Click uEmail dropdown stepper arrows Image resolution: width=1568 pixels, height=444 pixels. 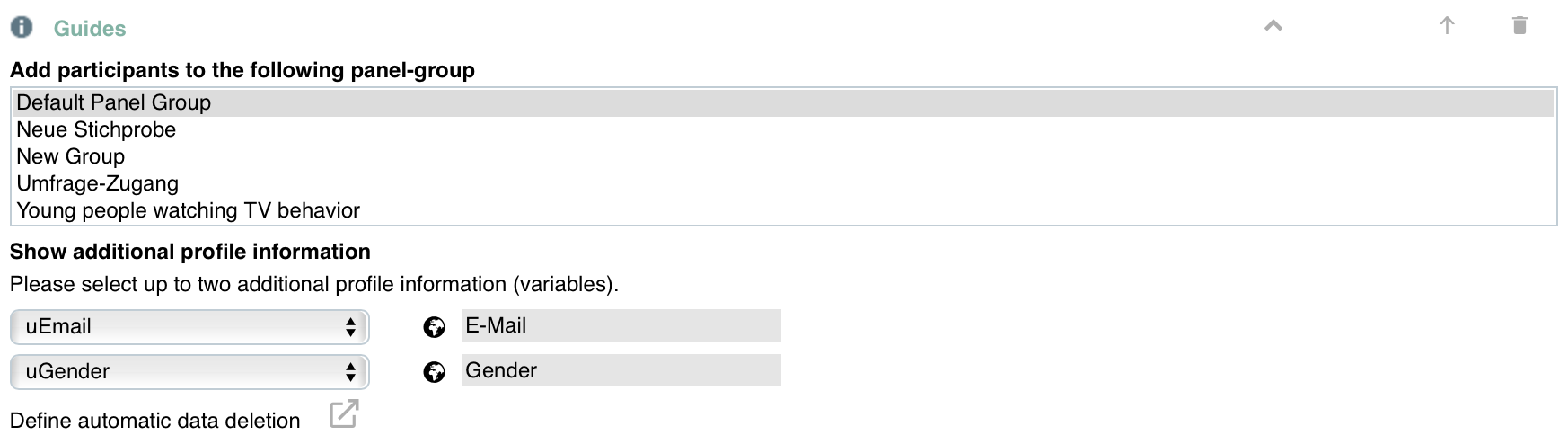click(350, 327)
